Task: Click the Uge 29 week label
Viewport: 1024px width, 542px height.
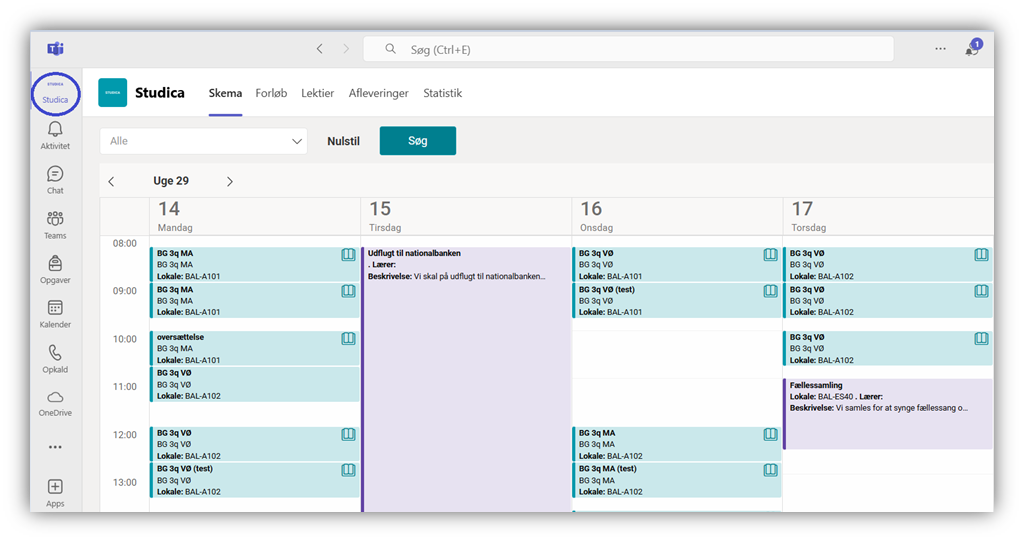Action: pos(171,181)
